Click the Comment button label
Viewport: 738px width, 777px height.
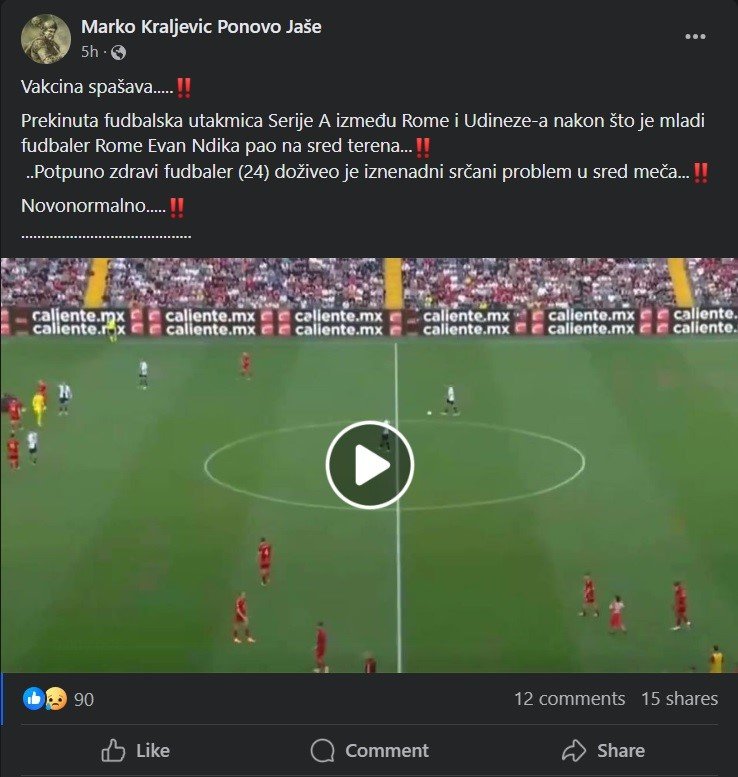[387, 750]
